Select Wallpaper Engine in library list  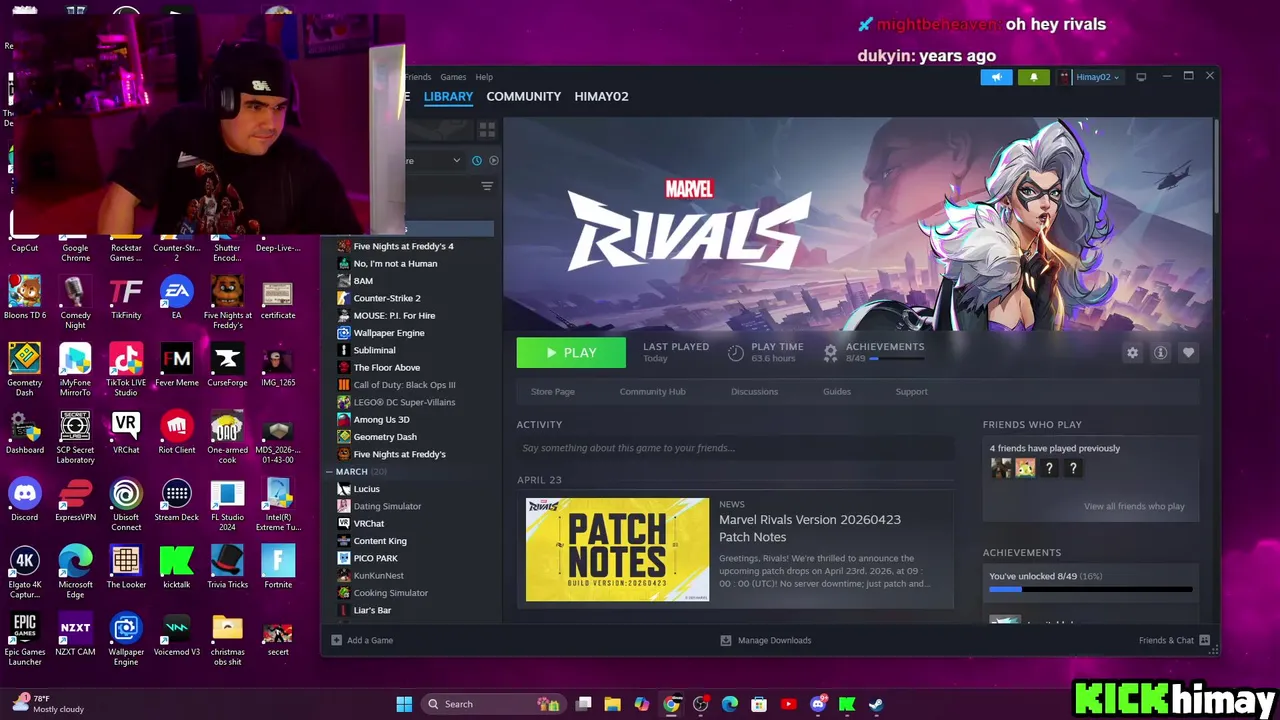coord(389,333)
